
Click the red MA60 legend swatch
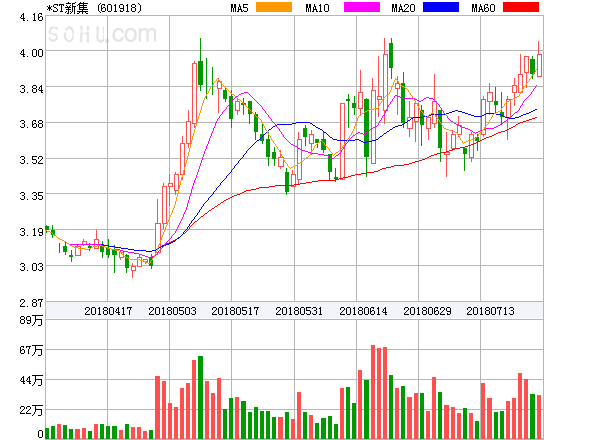point(521,7)
